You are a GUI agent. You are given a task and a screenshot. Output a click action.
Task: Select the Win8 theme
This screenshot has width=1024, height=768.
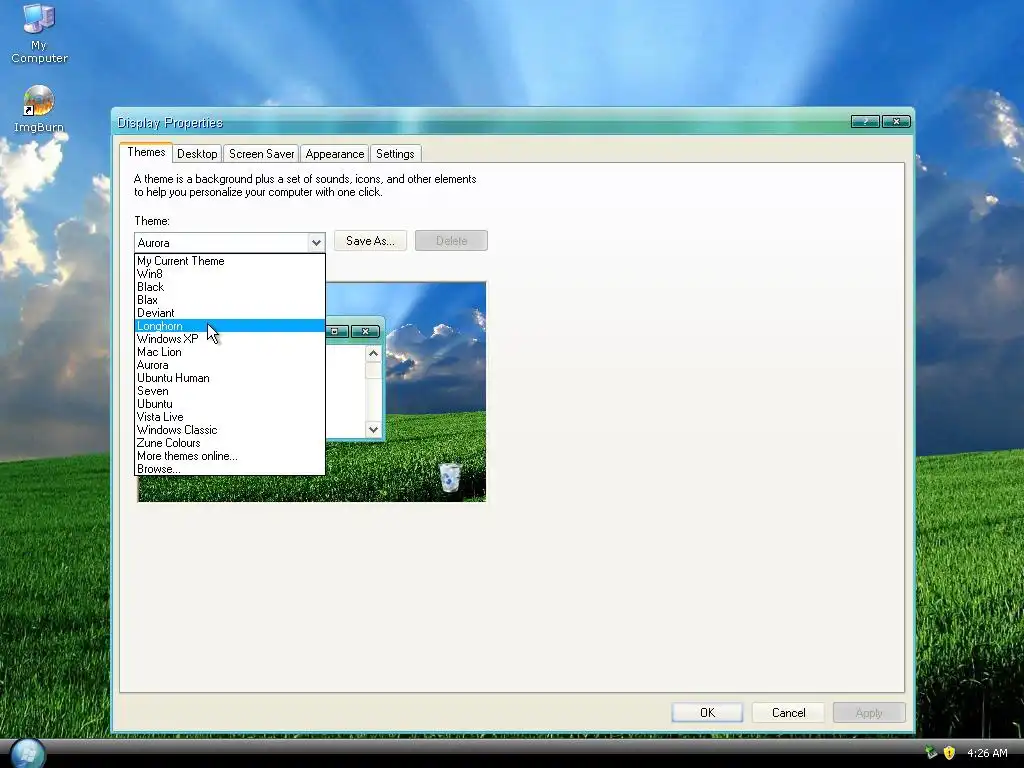[229, 274]
